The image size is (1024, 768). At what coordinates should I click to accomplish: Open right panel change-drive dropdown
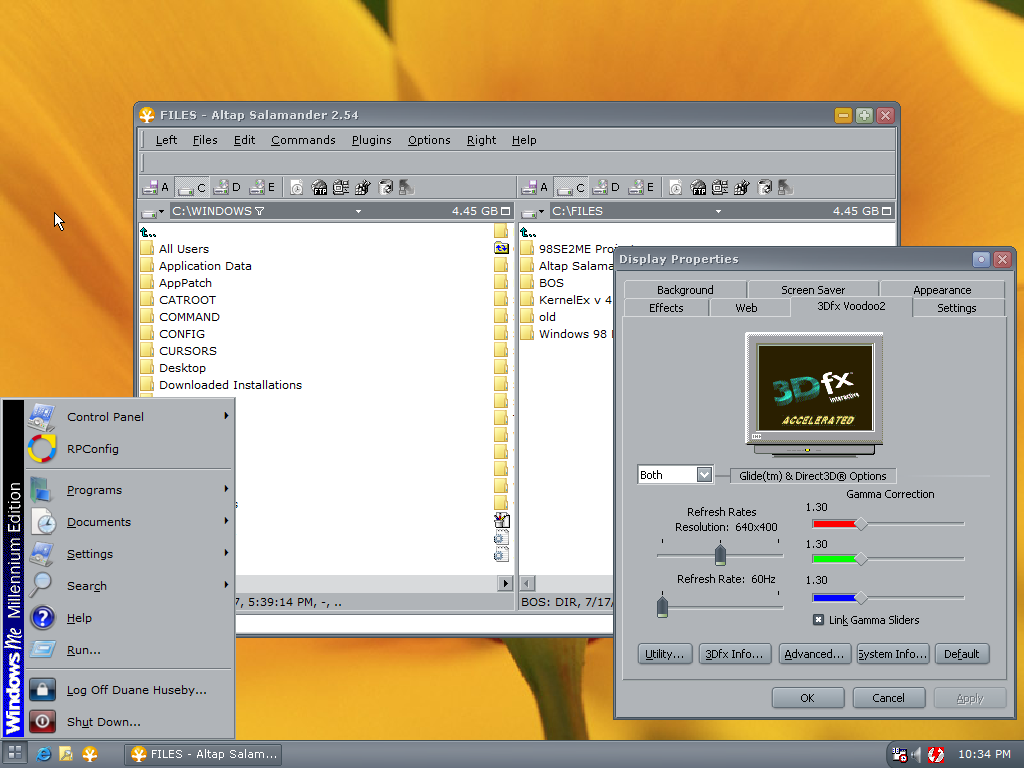(533, 212)
